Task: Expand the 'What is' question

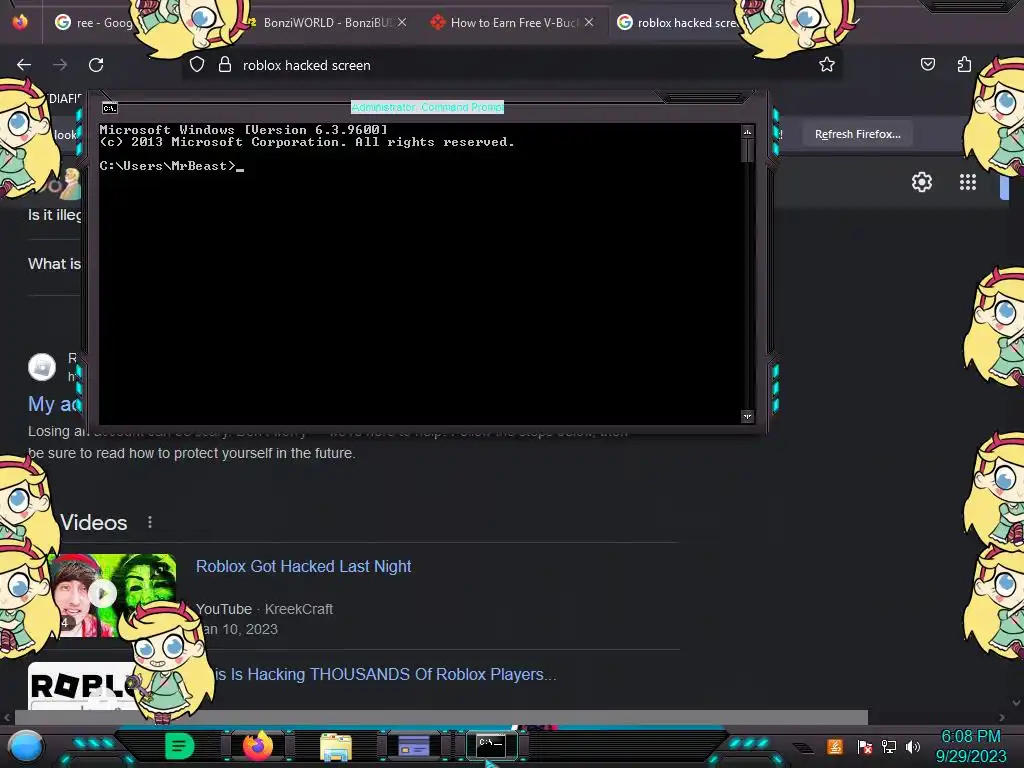Action: pos(54,264)
